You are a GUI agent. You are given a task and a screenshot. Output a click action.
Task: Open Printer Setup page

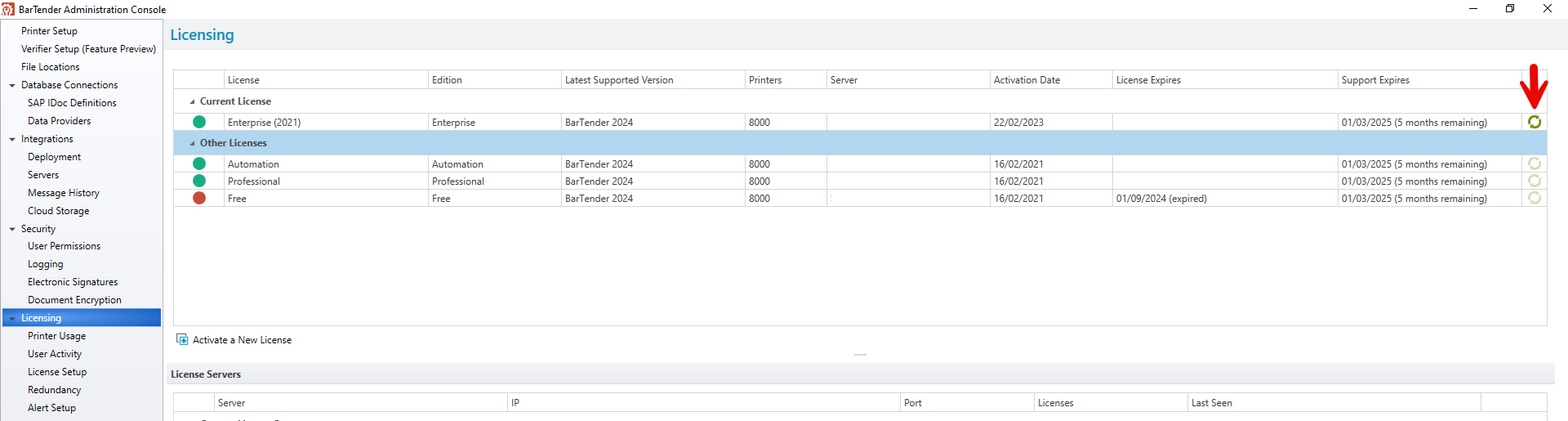tap(49, 31)
